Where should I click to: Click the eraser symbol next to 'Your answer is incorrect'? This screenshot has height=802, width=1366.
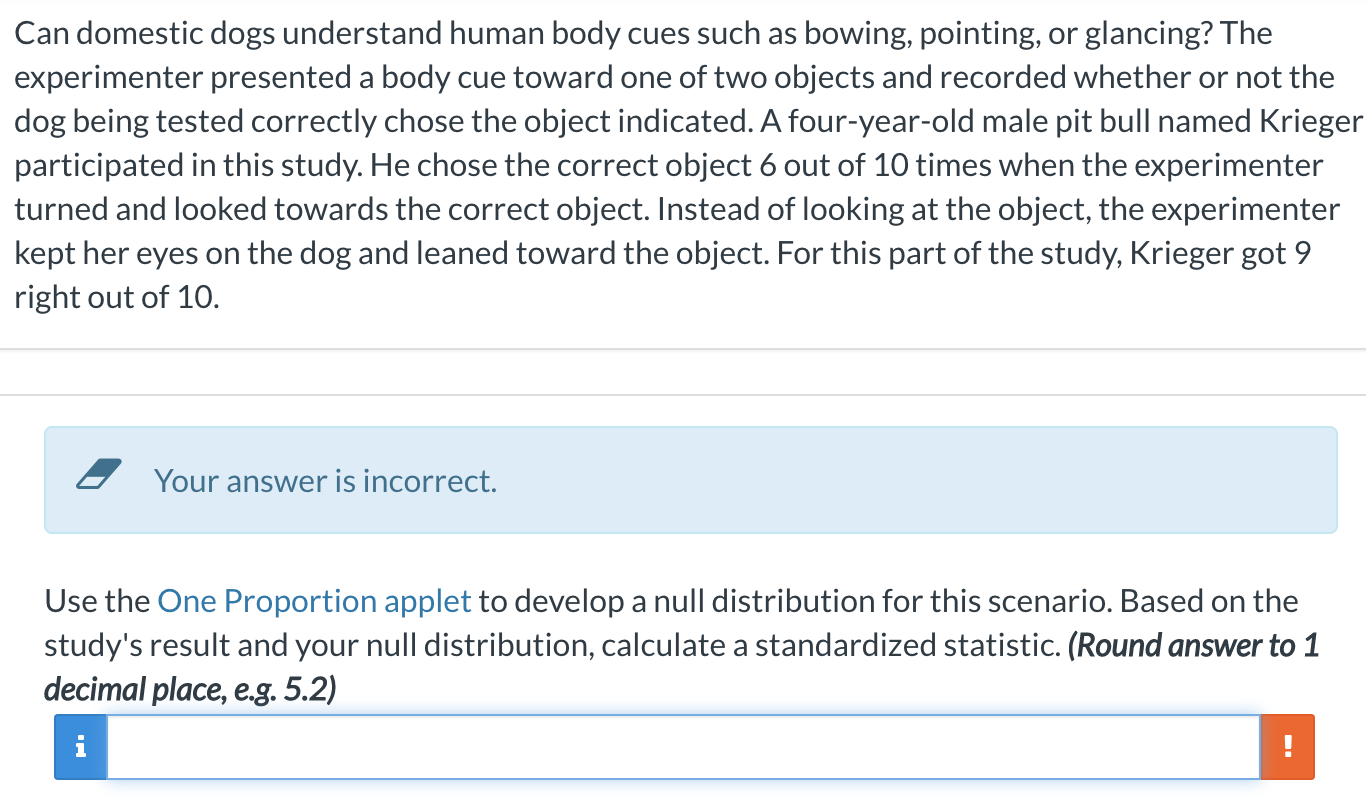tap(99, 477)
